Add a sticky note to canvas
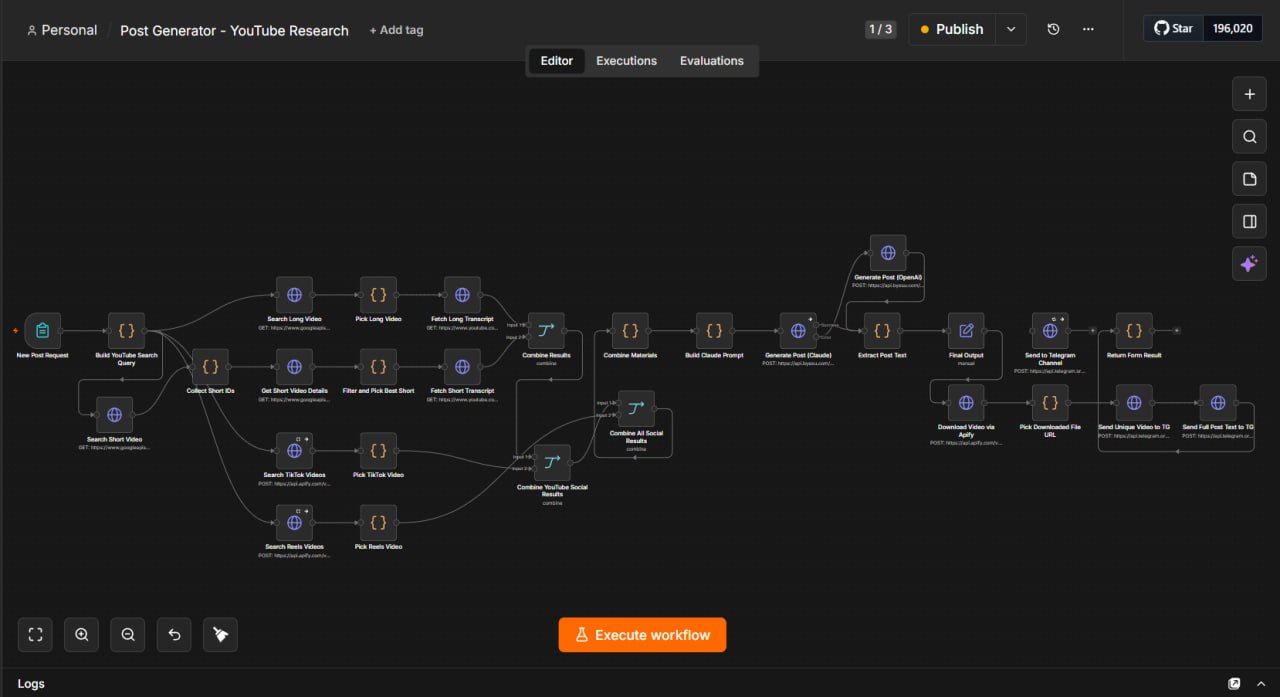Image resolution: width=1280 pixels, height=697 pixels. pos(1249,179)
